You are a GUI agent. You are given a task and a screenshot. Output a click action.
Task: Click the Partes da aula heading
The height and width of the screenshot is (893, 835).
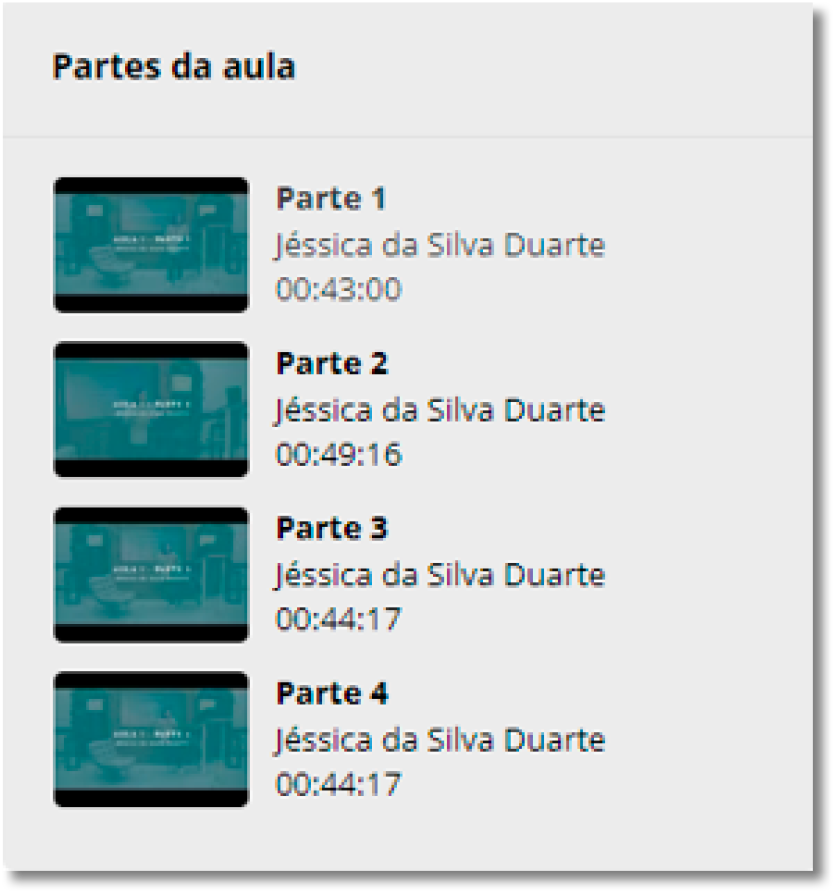[174, 67]
